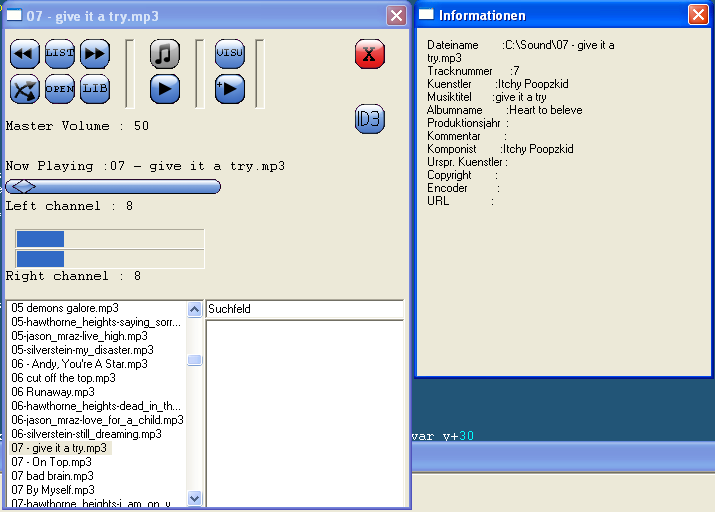Click the Suchfeld search field
This screenshot has height=513, width=715.
point(304,309)
